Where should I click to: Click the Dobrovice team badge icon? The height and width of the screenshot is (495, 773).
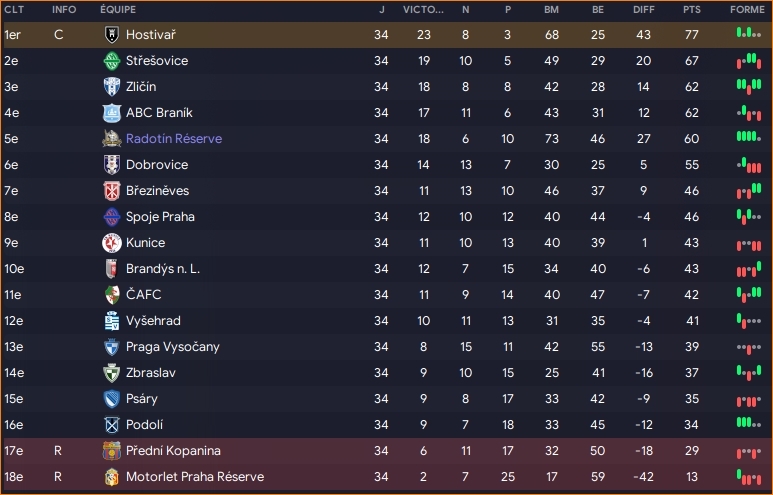click(x=111, y=165)
